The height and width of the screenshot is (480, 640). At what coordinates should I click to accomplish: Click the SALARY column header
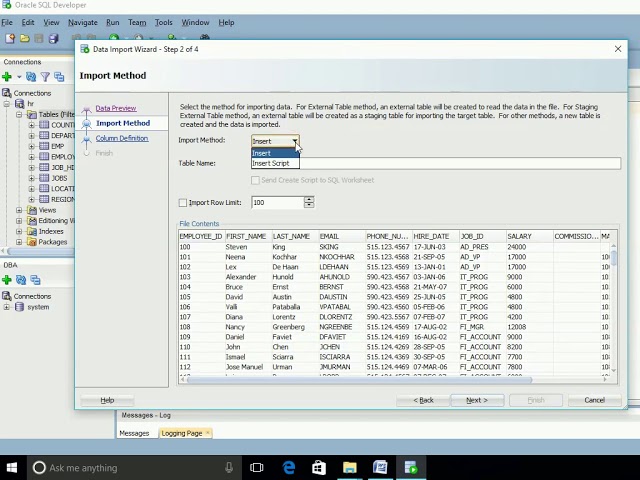tap(529, 236)
